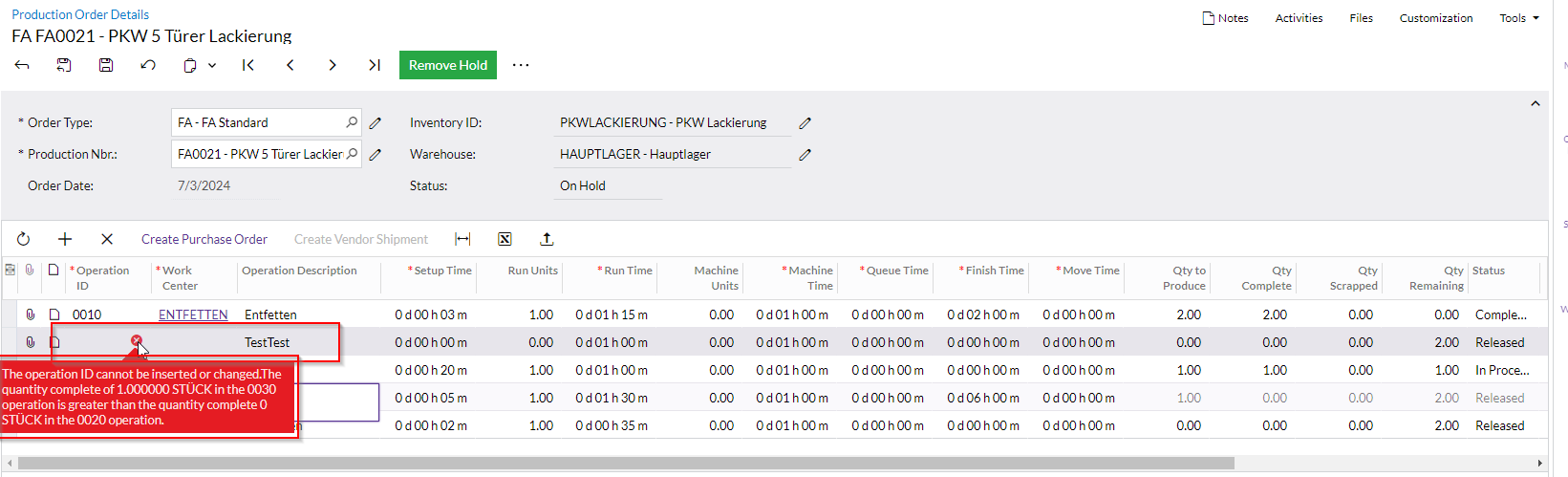The width and height of the screenshot is (1568, 477).
Task: Click the paperclip icon in TestTest row
Action: point(31,342)
